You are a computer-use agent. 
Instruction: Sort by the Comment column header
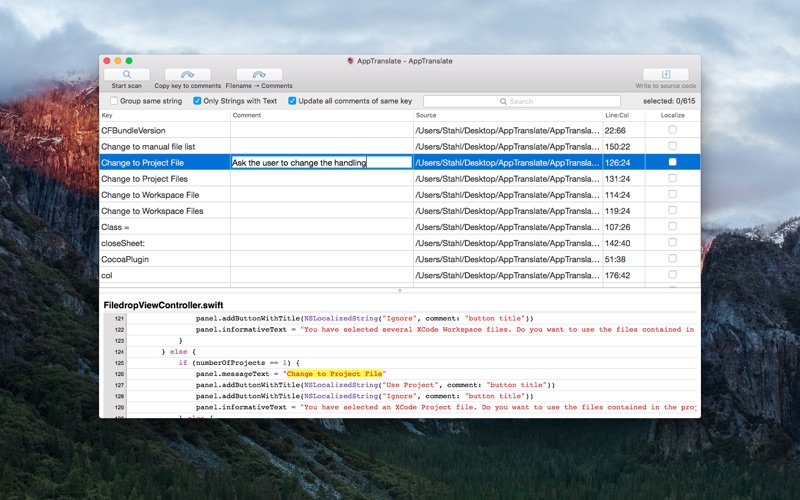pyautogui.click(x=321, y=115)
